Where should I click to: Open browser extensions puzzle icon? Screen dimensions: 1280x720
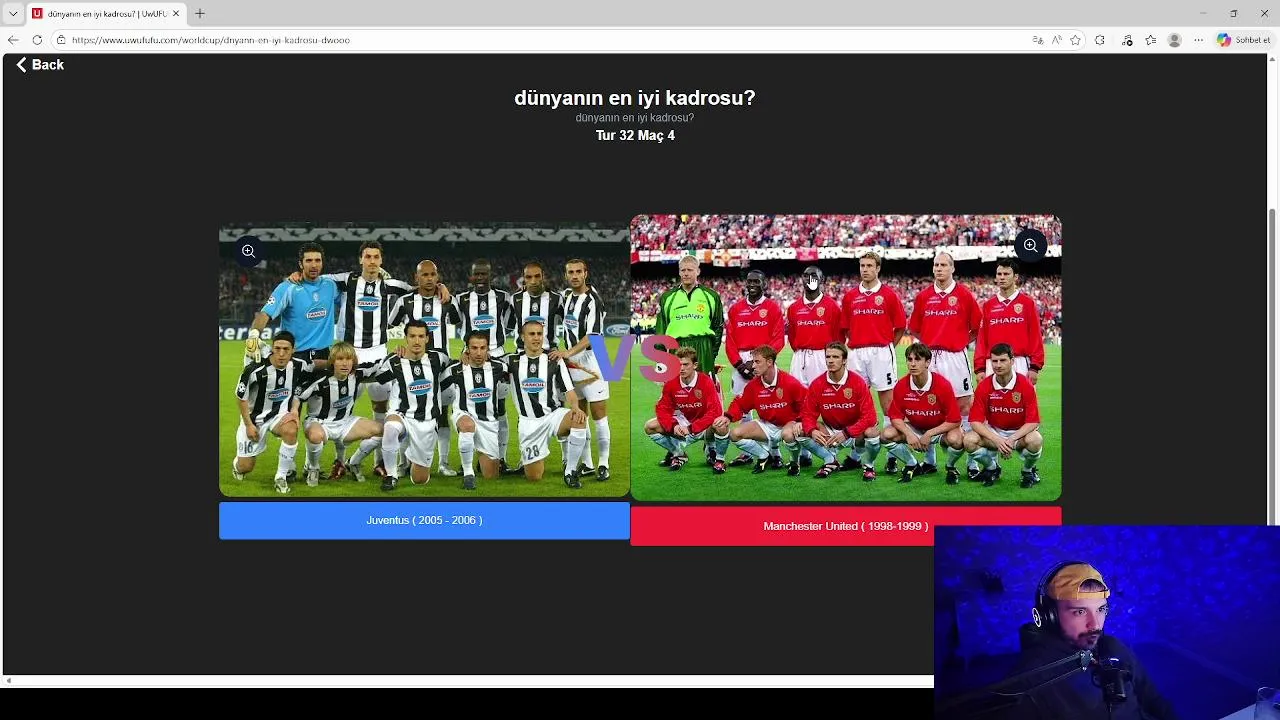click(x=1100, y=40)
